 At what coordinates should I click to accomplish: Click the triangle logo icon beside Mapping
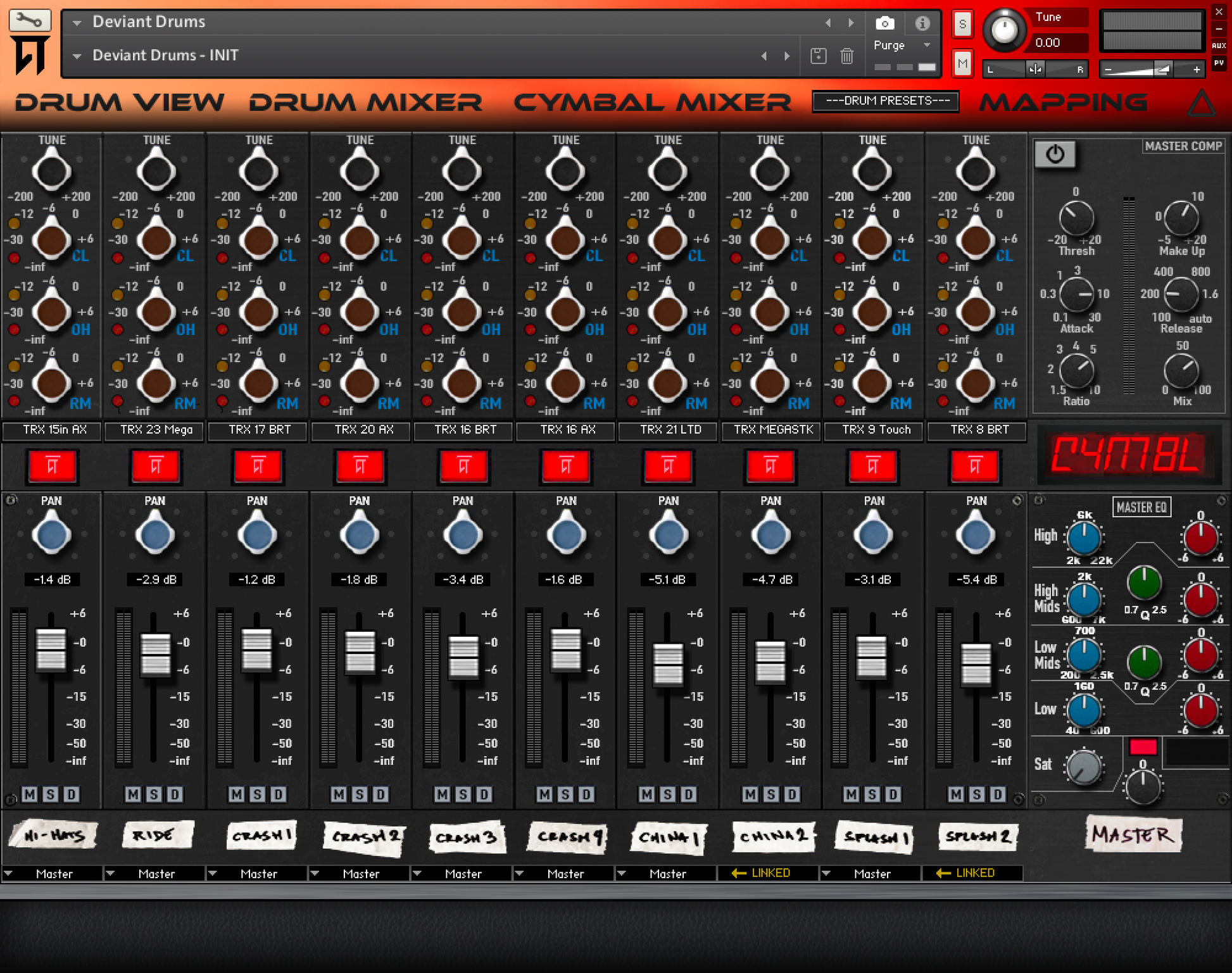coord(1200,103)
